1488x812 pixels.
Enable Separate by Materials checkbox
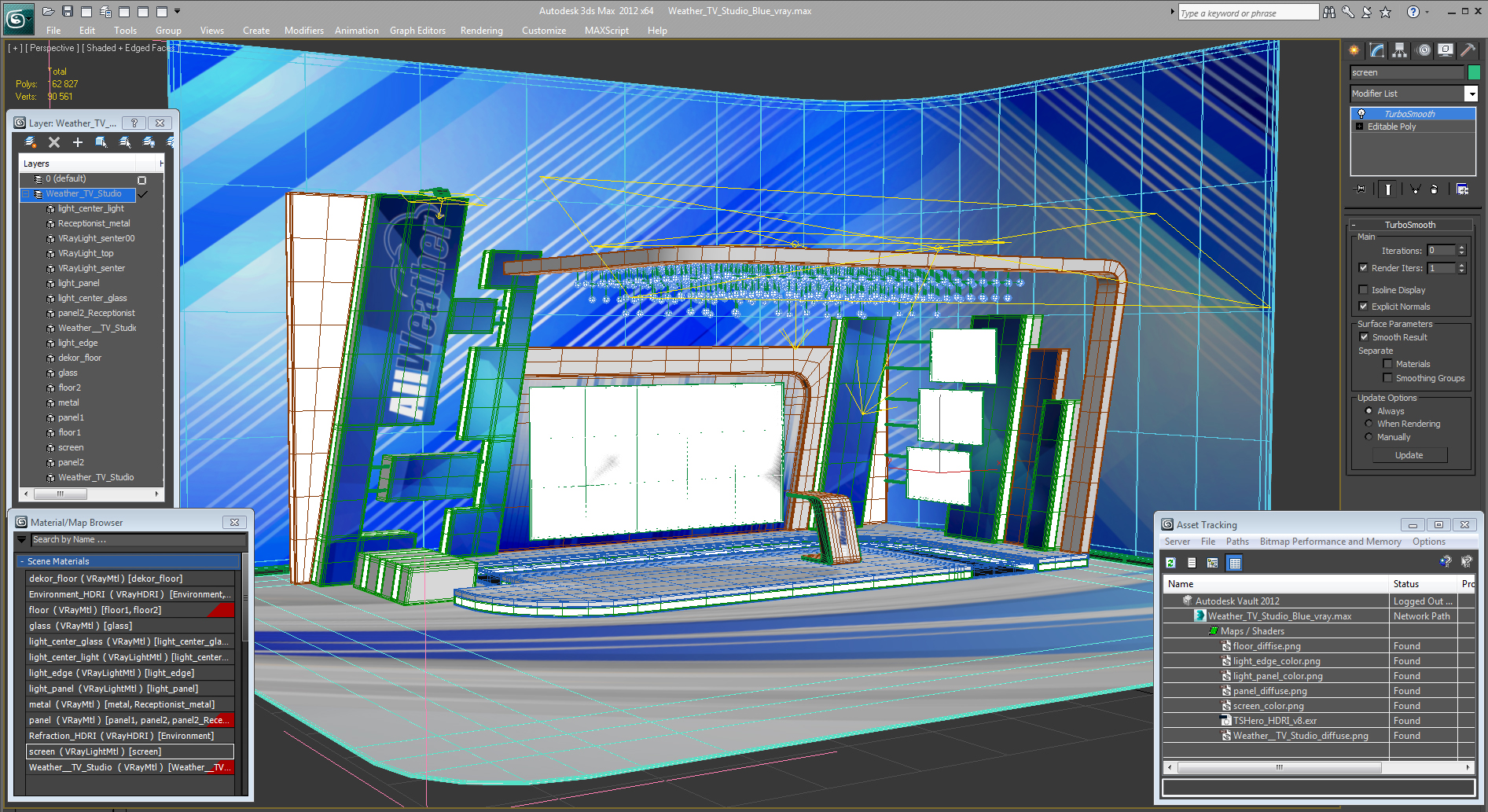pyautogui.click(x=1388, y=364)
